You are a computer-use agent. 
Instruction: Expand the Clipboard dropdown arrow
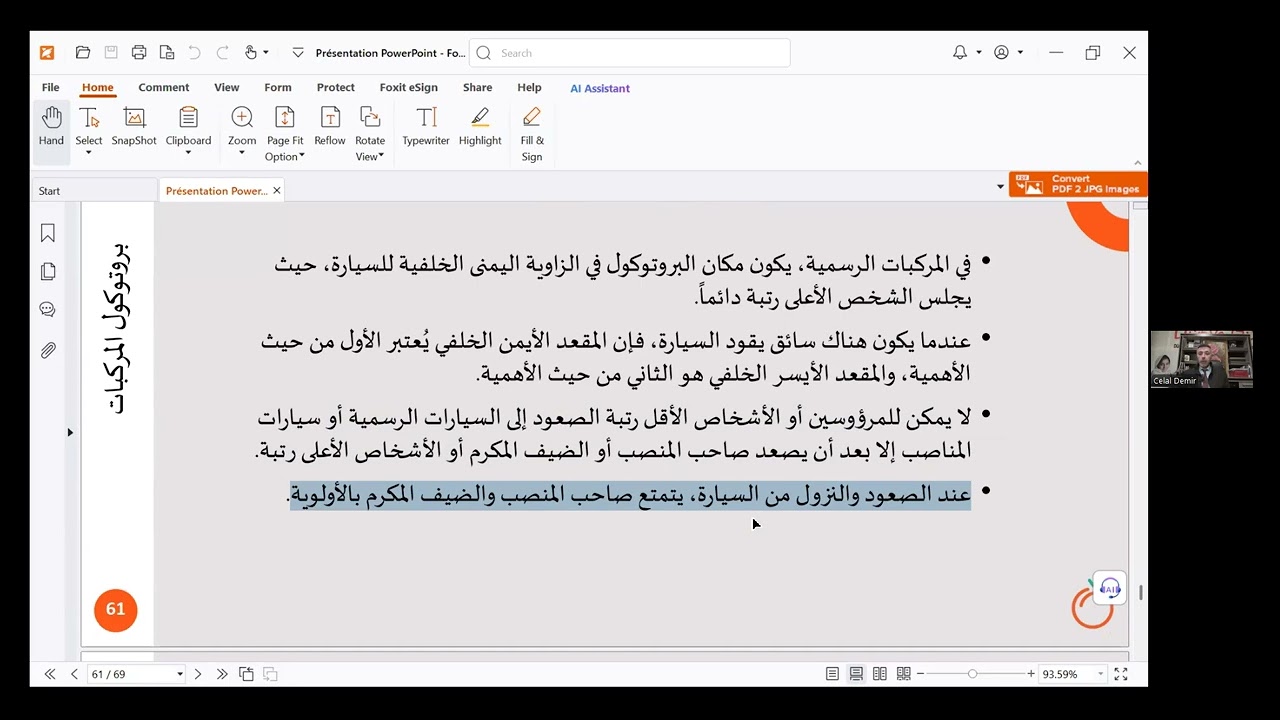[188, 154]
